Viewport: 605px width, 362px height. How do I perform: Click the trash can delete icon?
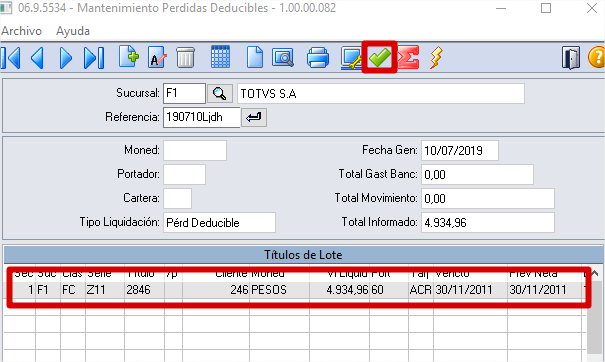185,58
